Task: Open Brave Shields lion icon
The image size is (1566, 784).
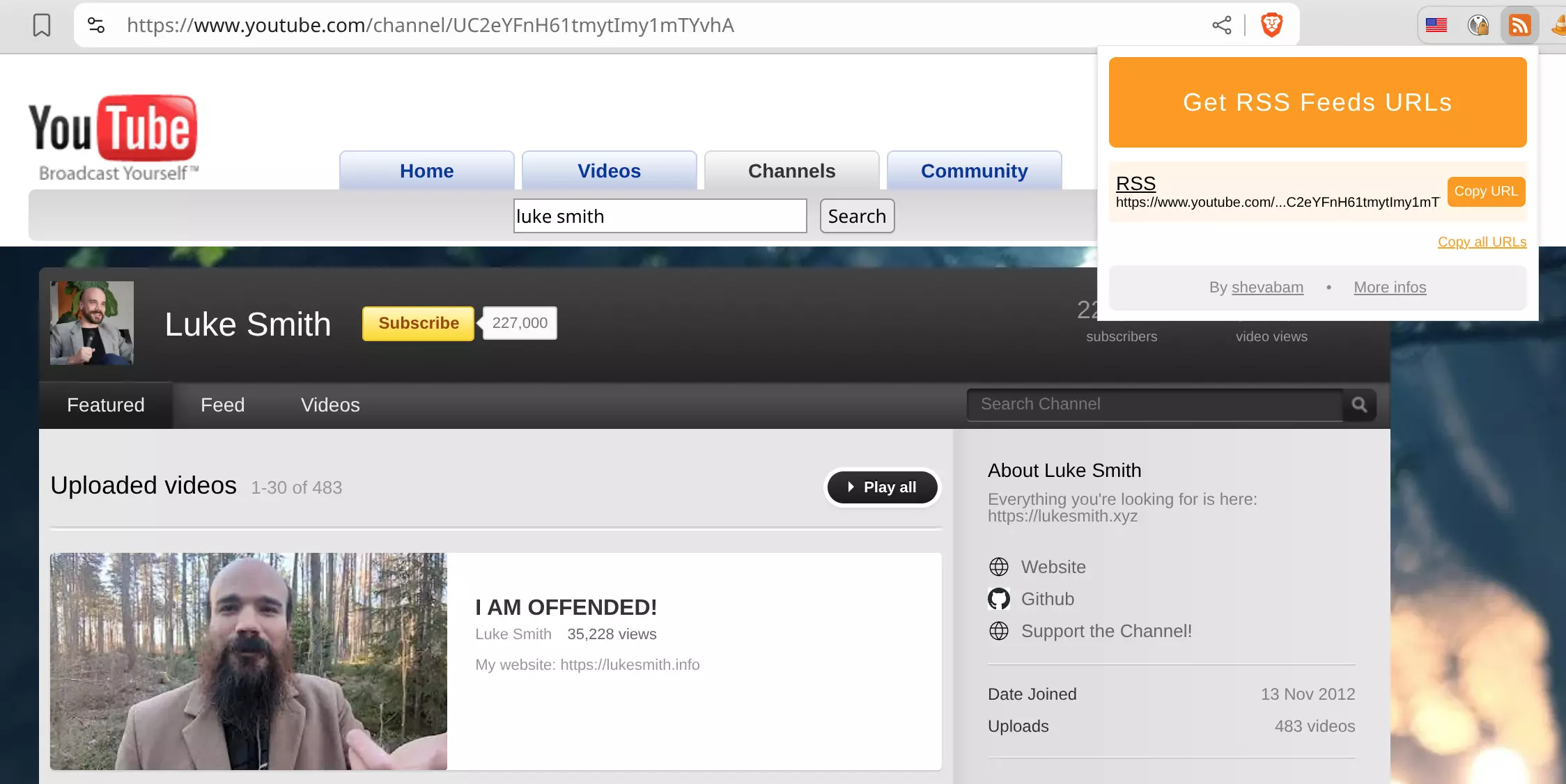Action: tap(1271, 26)
